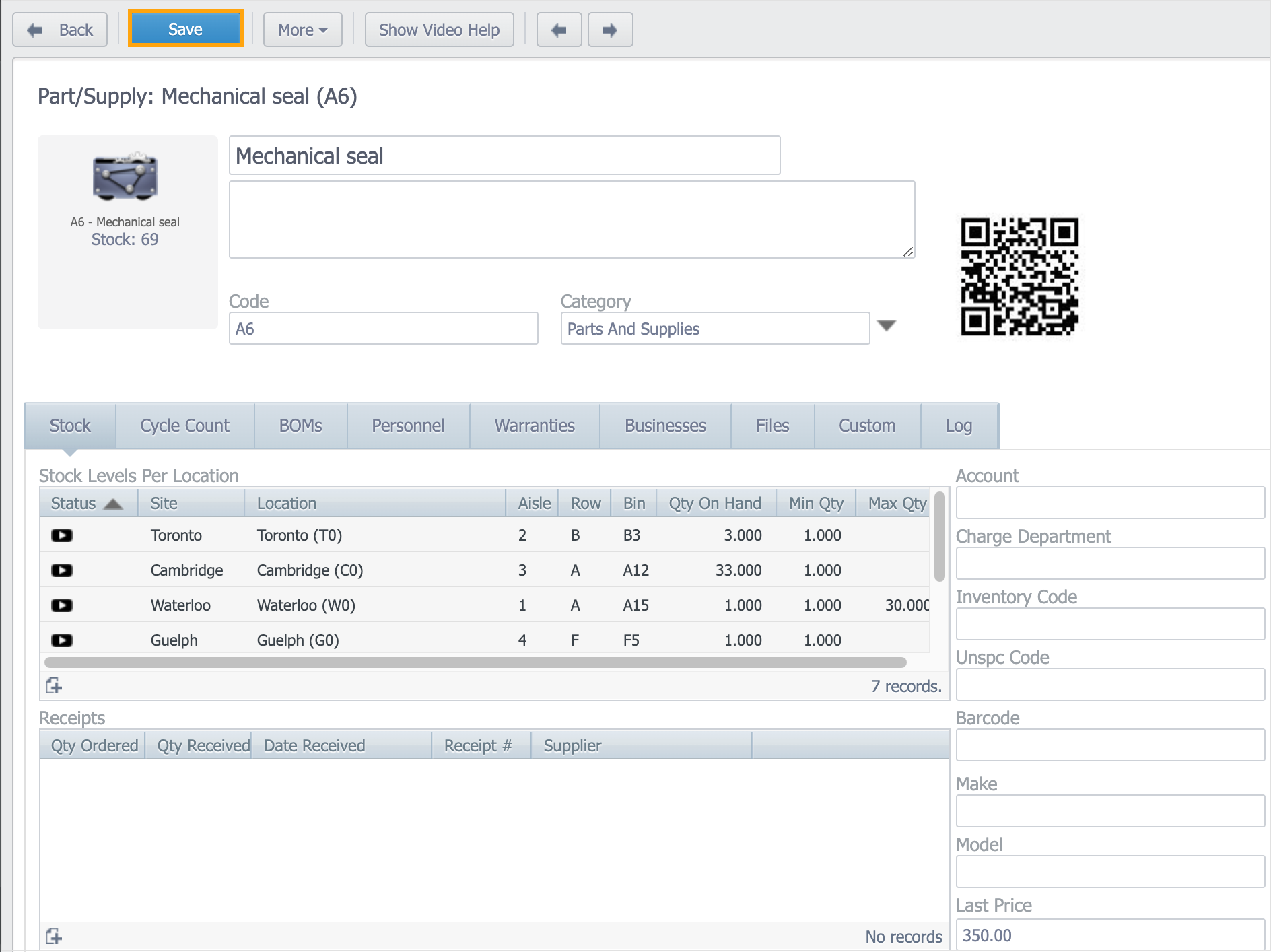Switch to the Warranties tab
The height and width of the screenshot is (952, 1271).
point(535,426)
